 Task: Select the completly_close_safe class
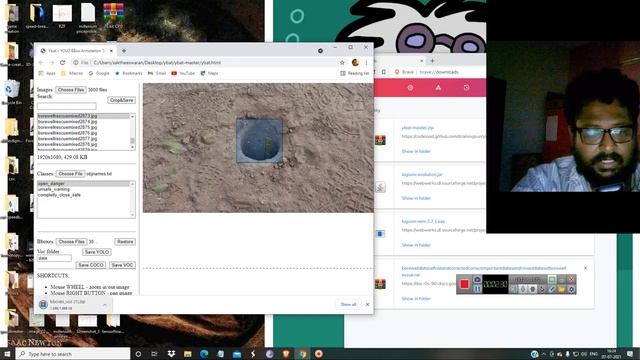point(59,195)
